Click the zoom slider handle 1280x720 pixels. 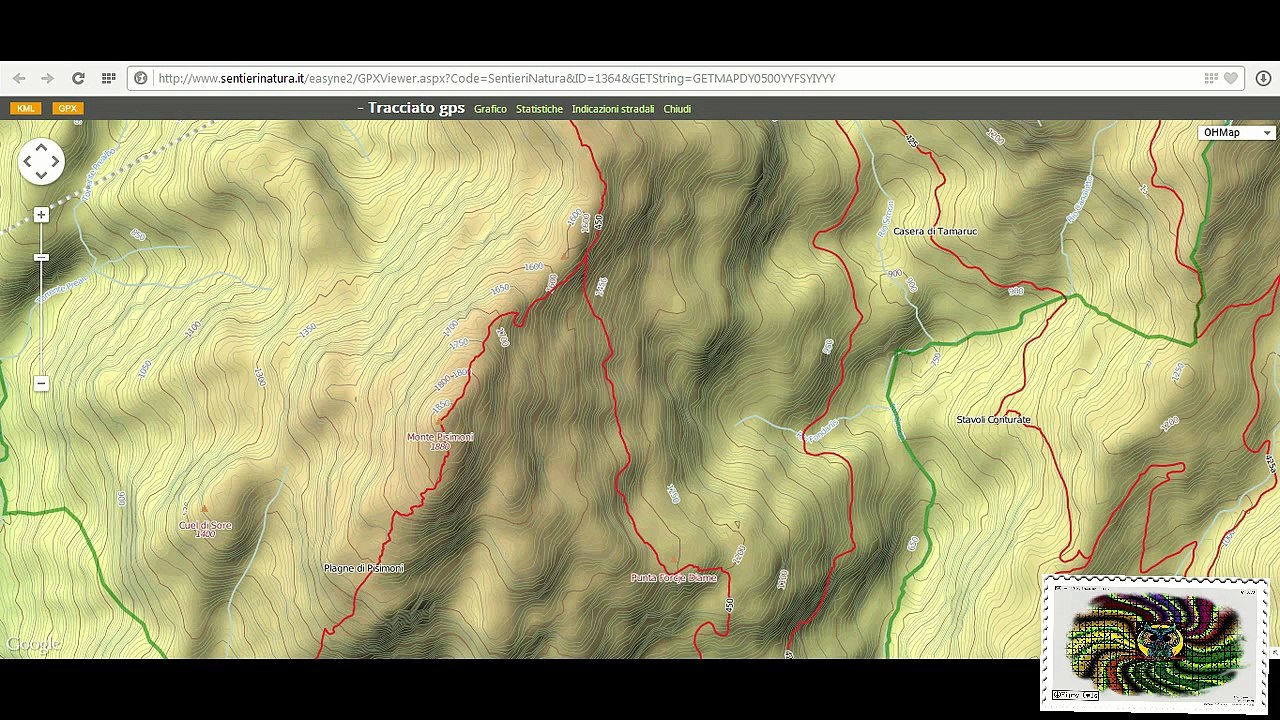41,258
